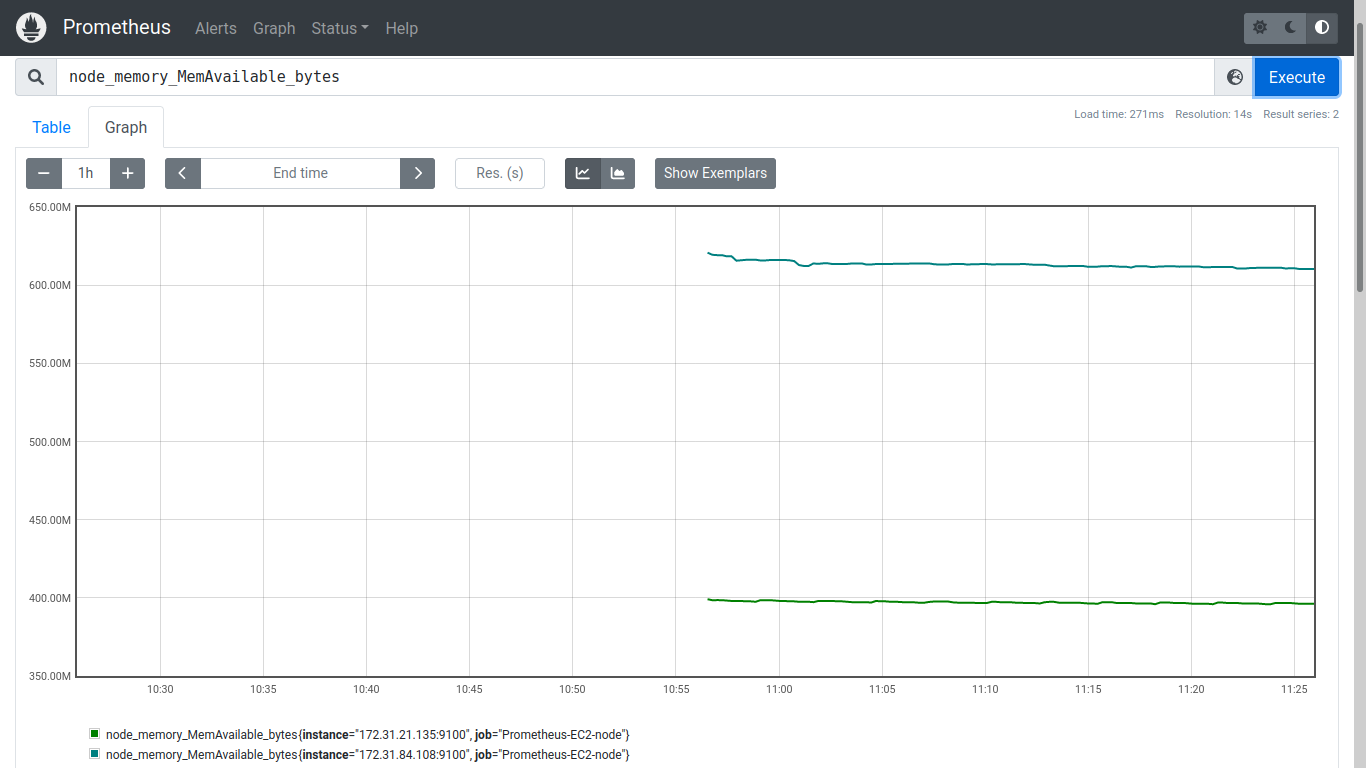The width and height of the screenshot is (1366, 768).
Task: Click the 11:25 x-axis tick label
Action: pos(1294,689)
